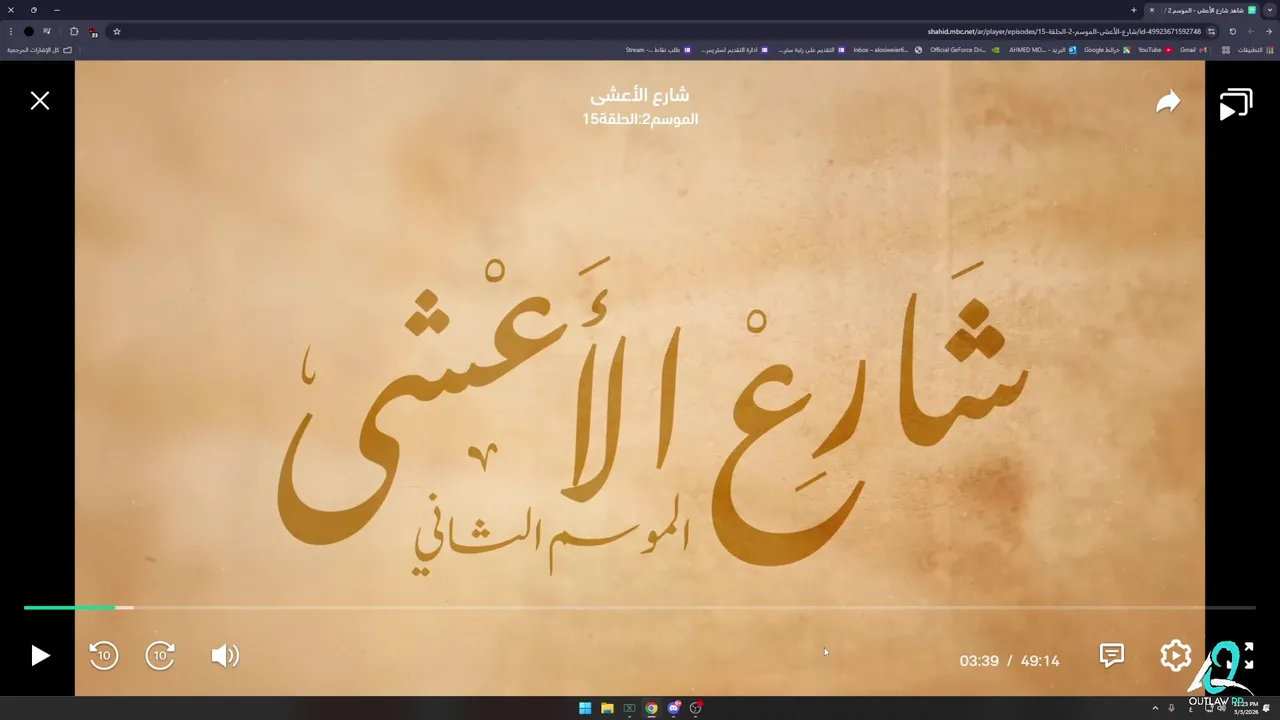1280x720 pixels.
Task: Open site information icon in address bar
Action: click(1211, 31)
